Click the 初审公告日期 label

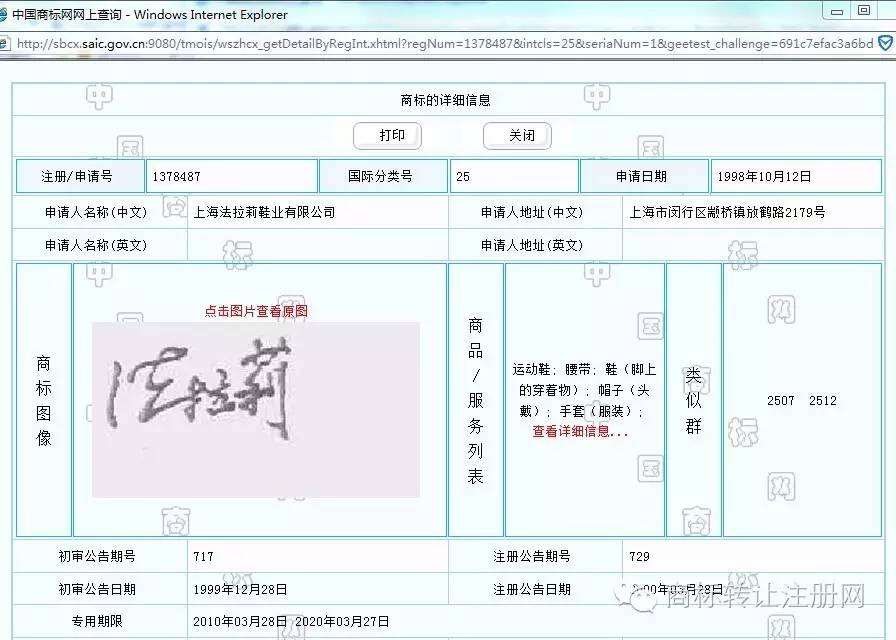pyautogui.click(x=97, y=589)
